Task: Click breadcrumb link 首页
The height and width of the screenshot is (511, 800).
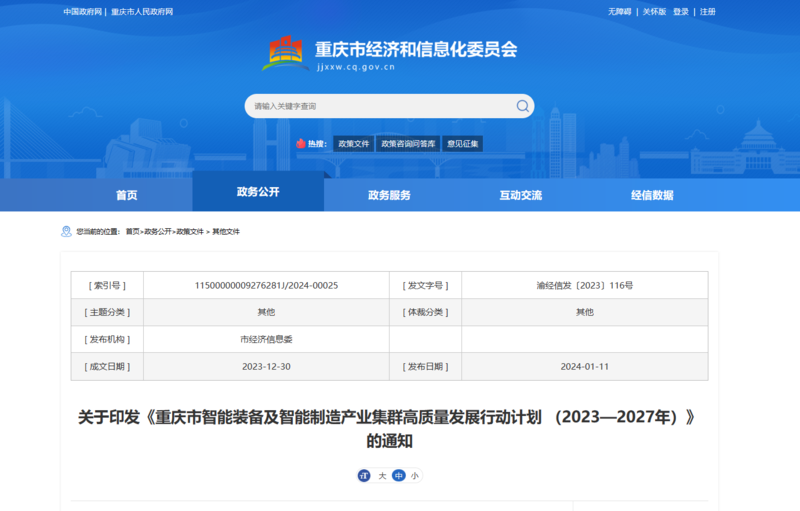Action: 133,232
